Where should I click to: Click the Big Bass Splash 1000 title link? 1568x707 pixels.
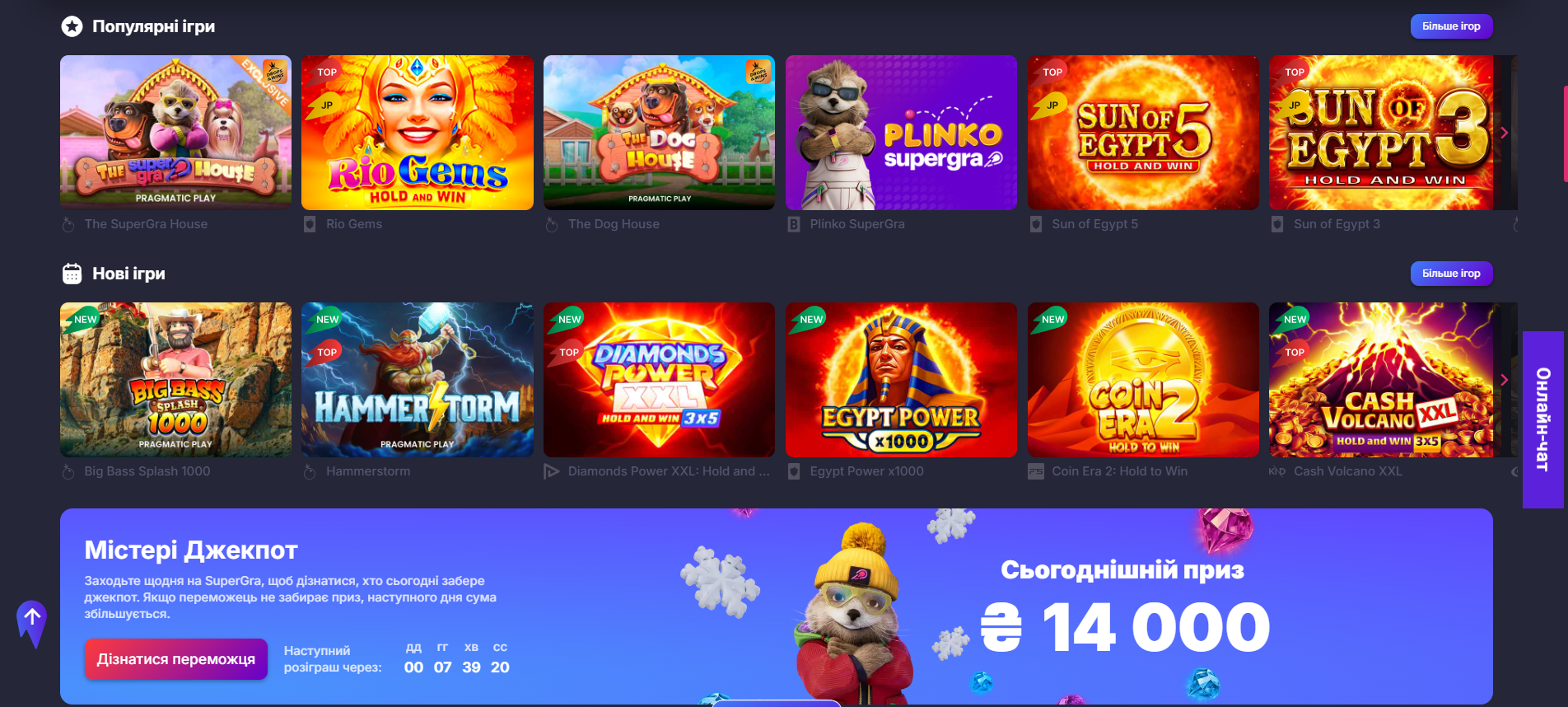pyautogui.click(x=147, y=471)
